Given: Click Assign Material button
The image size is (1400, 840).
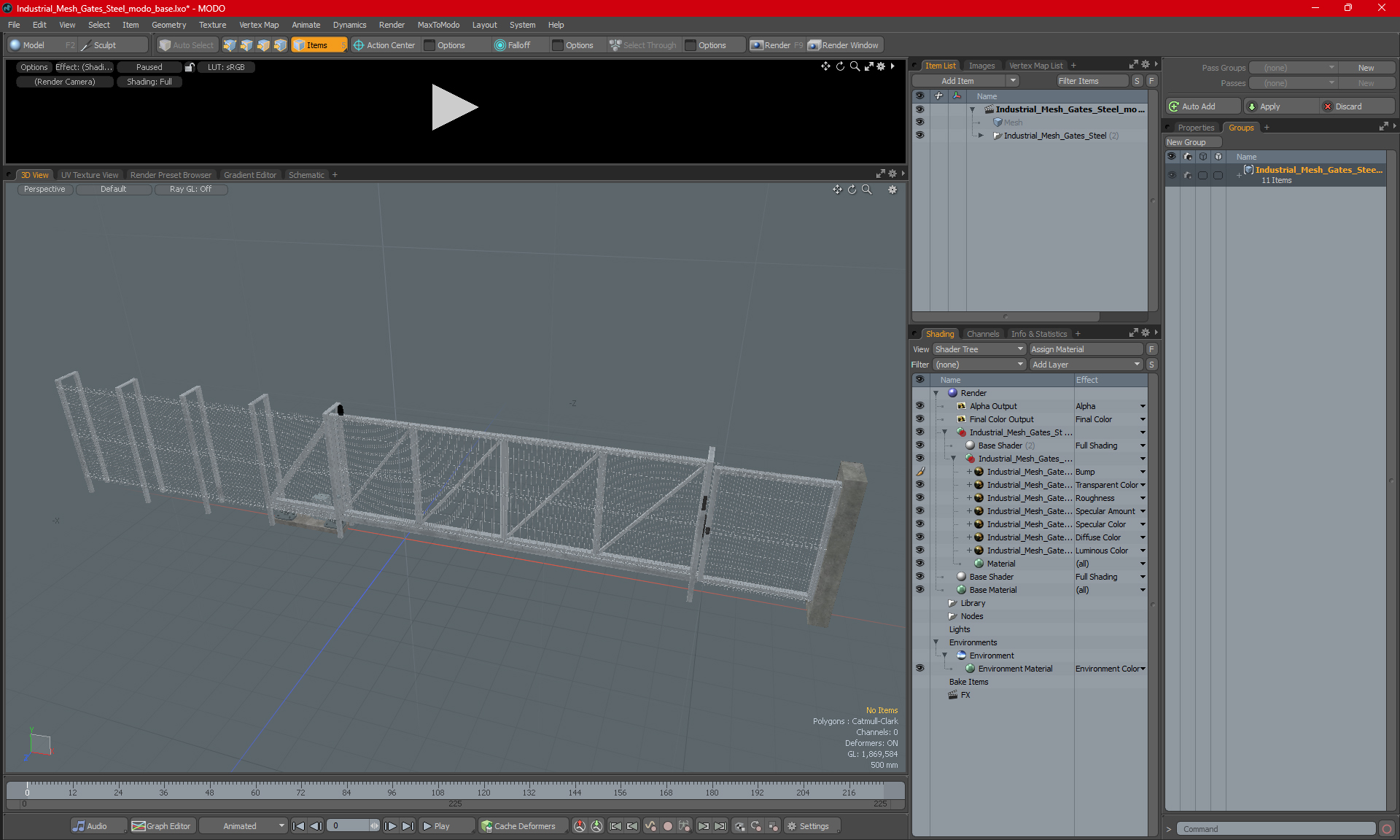Looking at the screenshot, I should pyautogui.click(x=1086, y=349).
